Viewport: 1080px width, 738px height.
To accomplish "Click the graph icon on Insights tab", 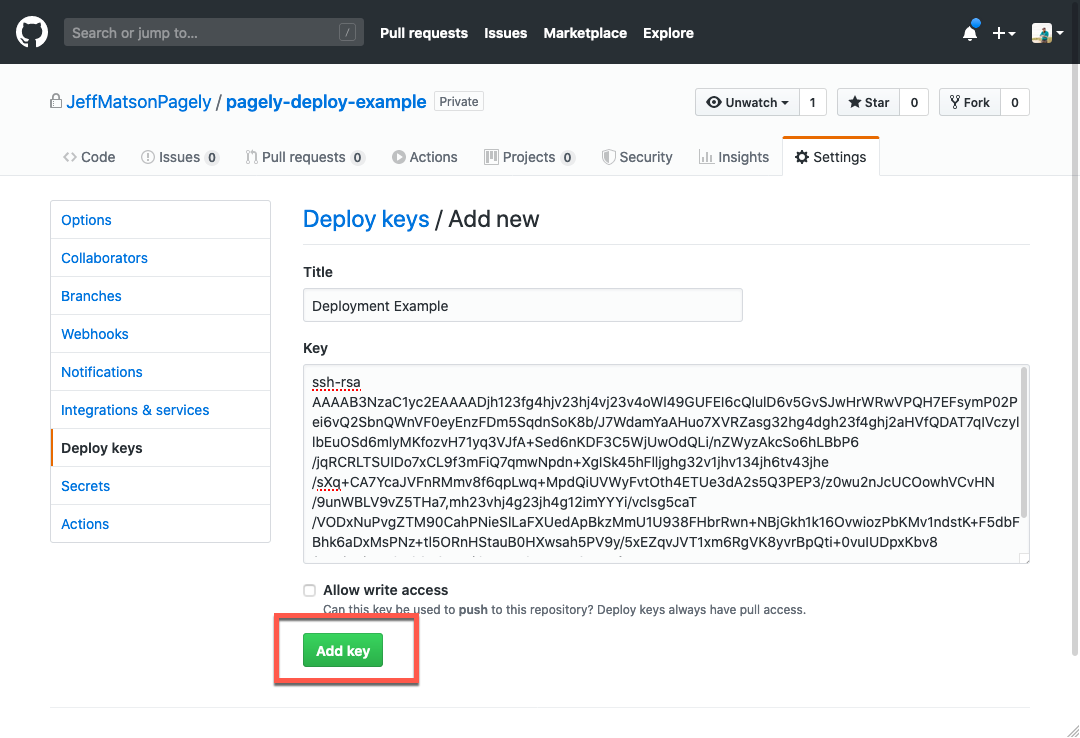I will tap(706, 157).
